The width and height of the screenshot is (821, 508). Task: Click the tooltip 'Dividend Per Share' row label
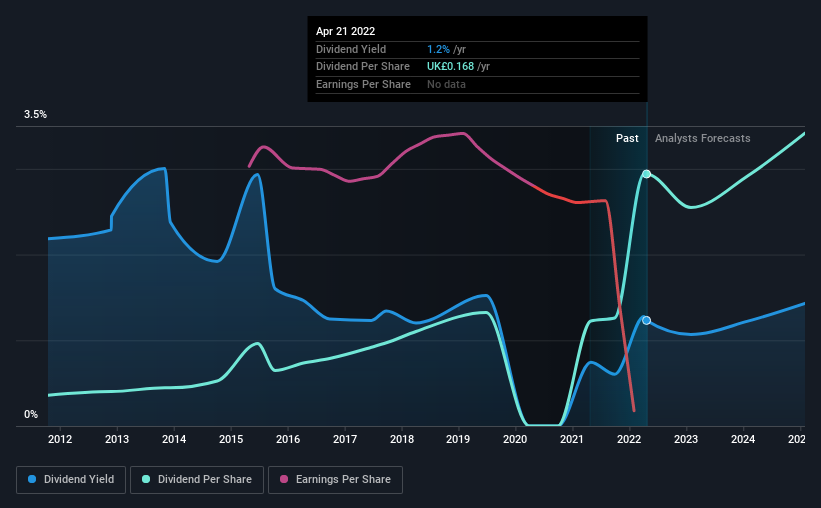pyautogui.click(x=363, y=67)
